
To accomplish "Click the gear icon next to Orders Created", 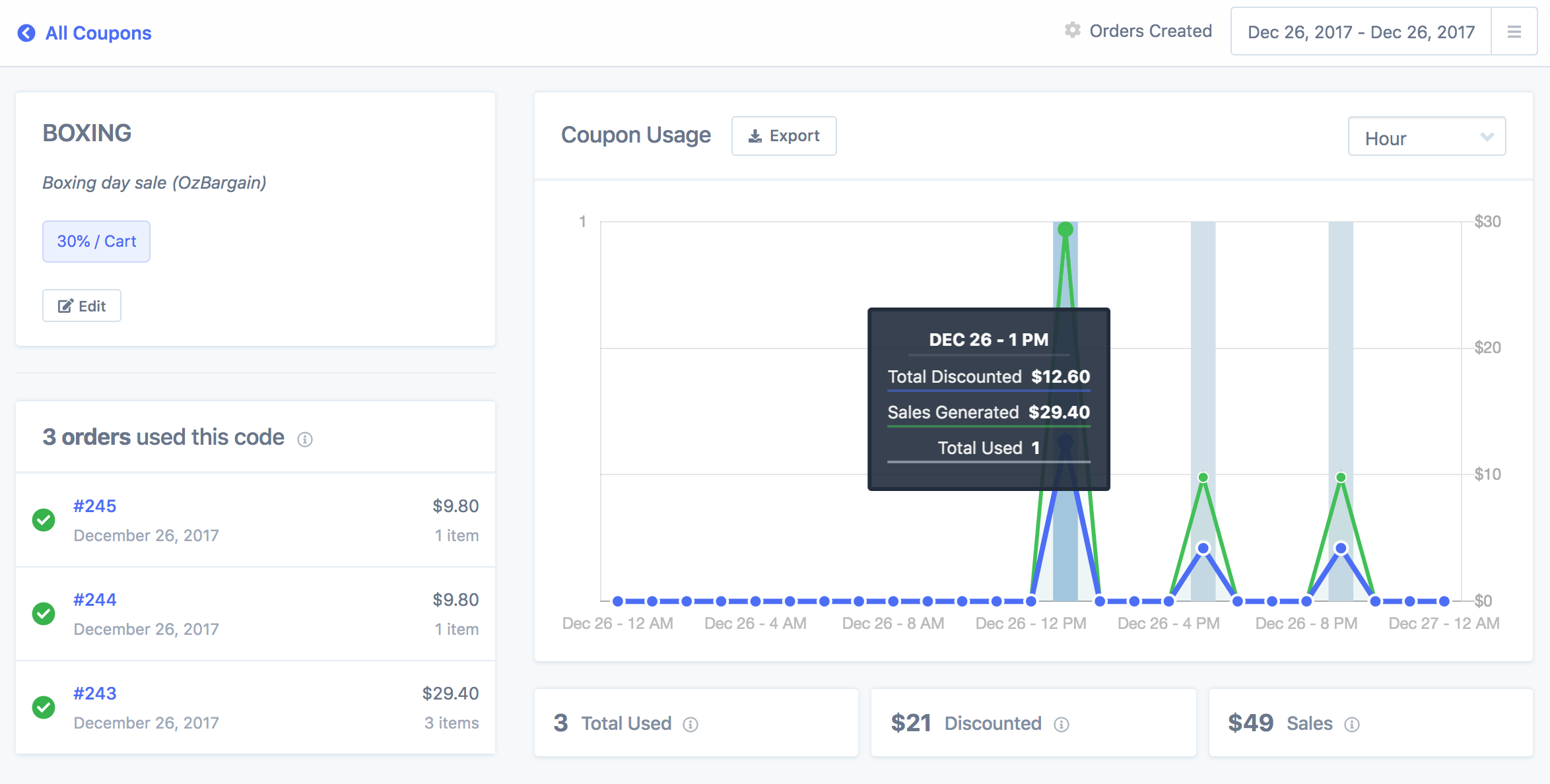I will [x=1072, y=30].
